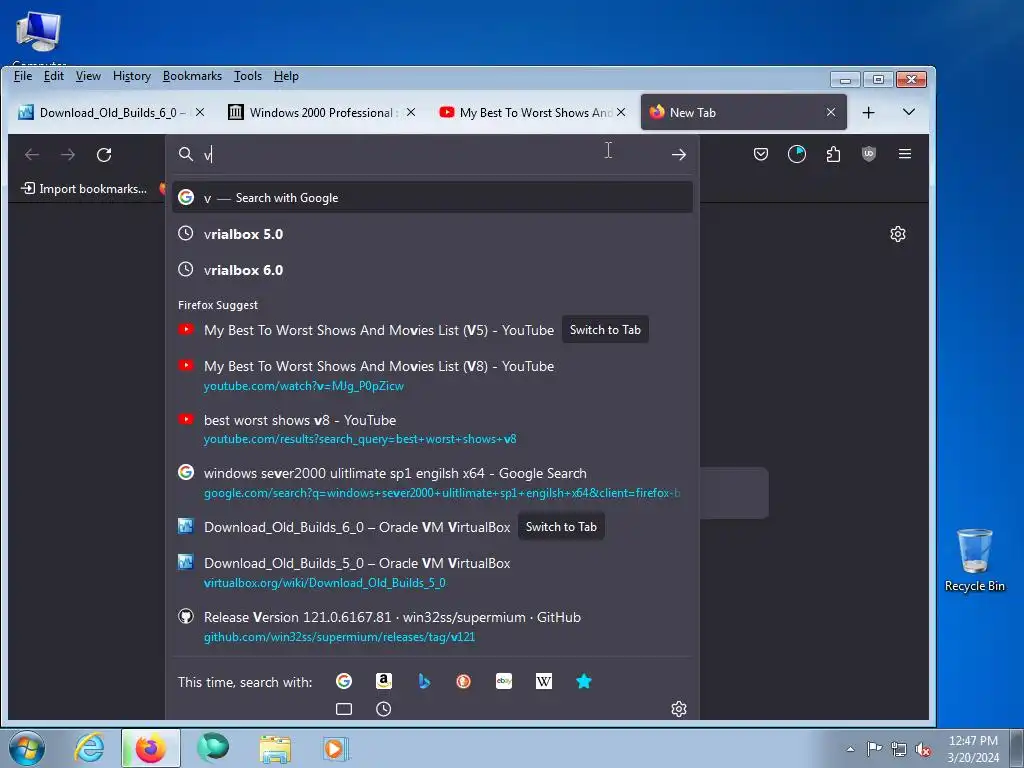Search this time with Amazon icon
This screenshot has height=768, width=1024.
(x=384, y=681)
